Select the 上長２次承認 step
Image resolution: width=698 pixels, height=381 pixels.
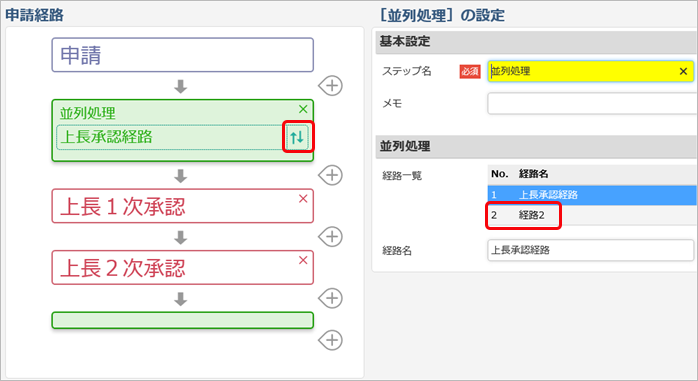(183, 268)
